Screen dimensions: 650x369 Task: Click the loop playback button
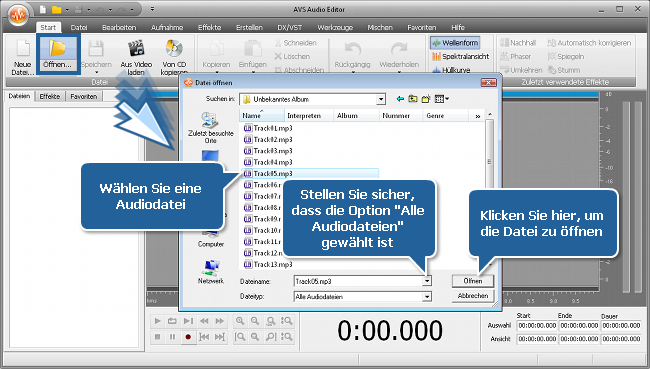click(x=172, y=321)
